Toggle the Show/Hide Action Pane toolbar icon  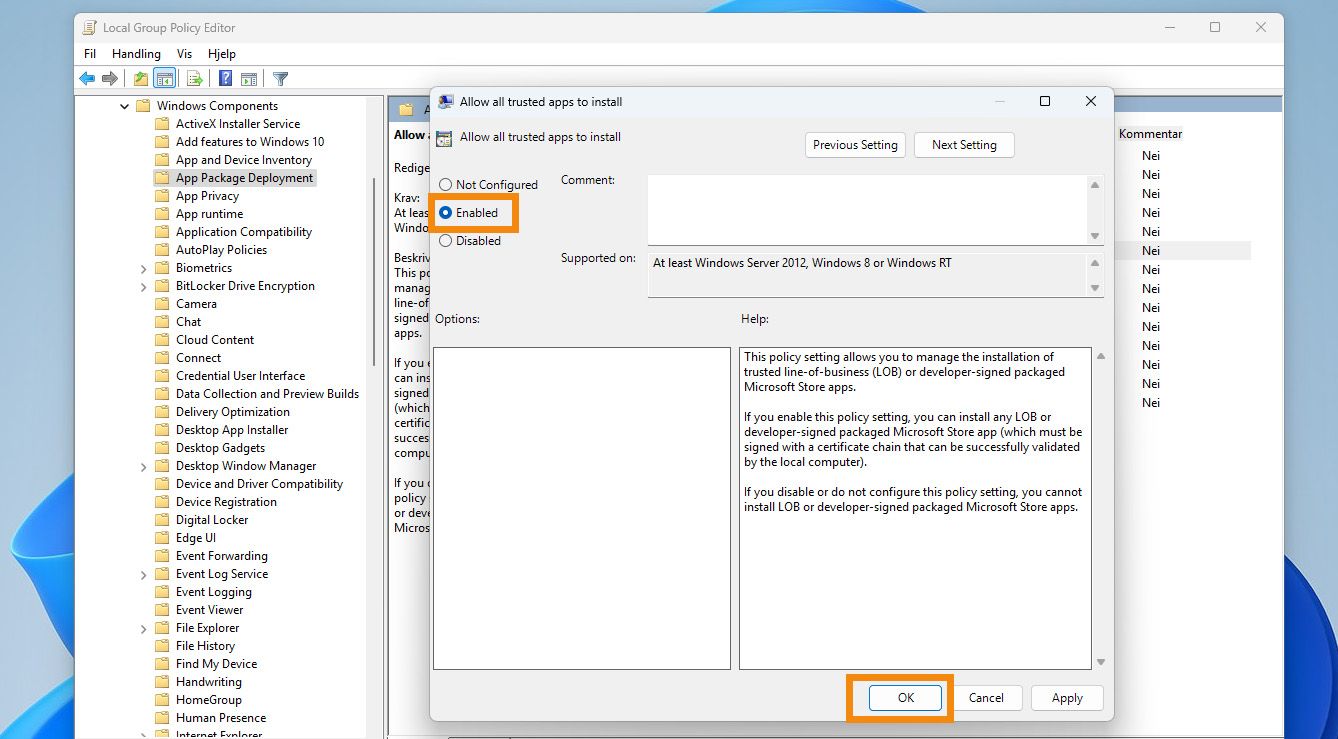249,79
